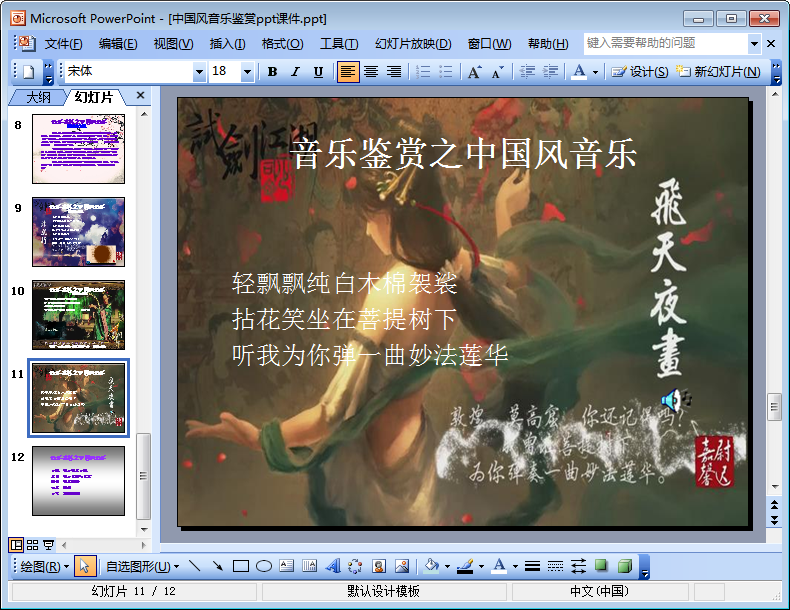Image resolution: width=790 pixels, height=610 pixels.
Task: Select the Line drawing tool
Action: 195,567
